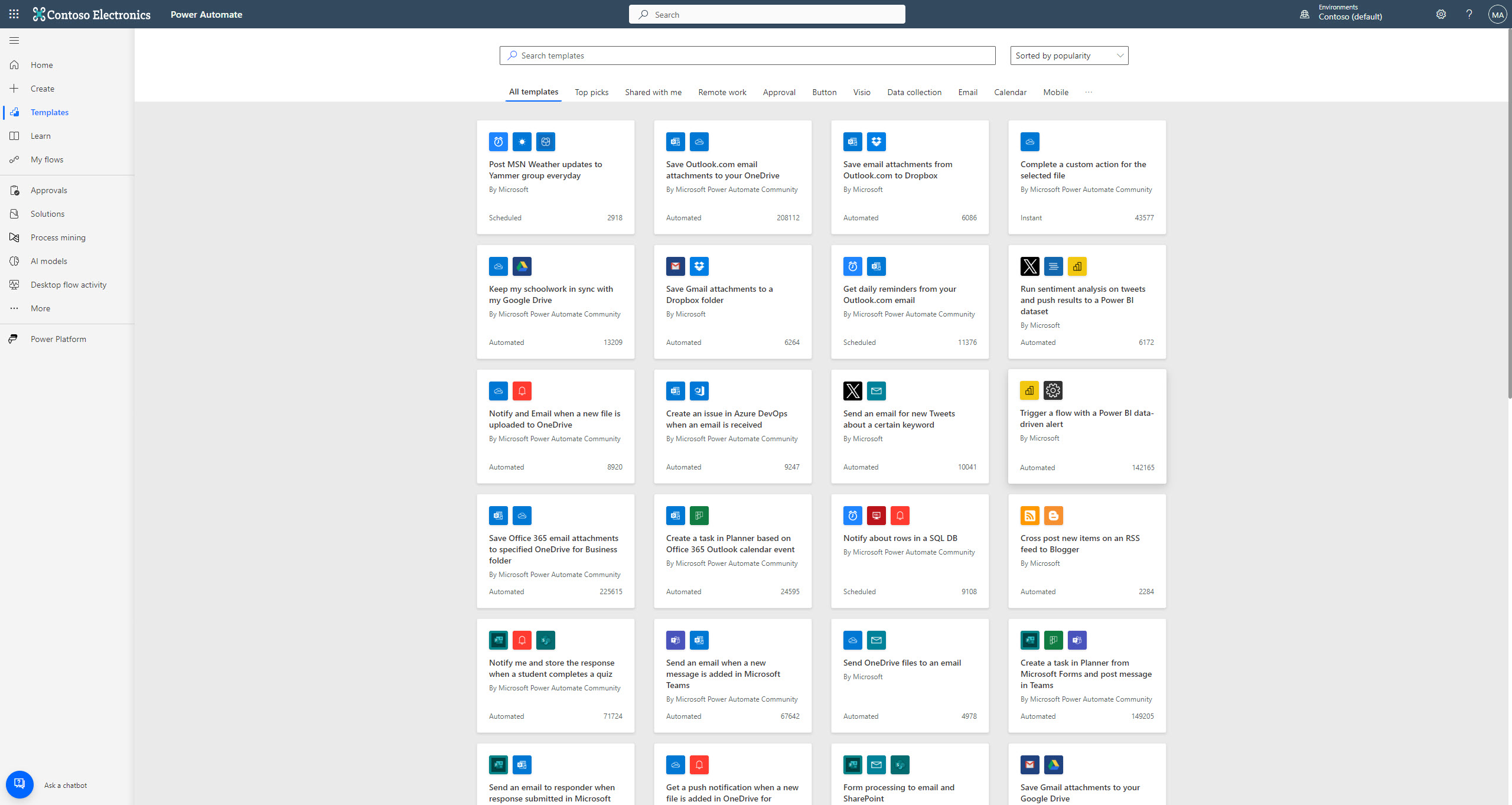Click the Power Platform icon in sidebar

(14, 339)
